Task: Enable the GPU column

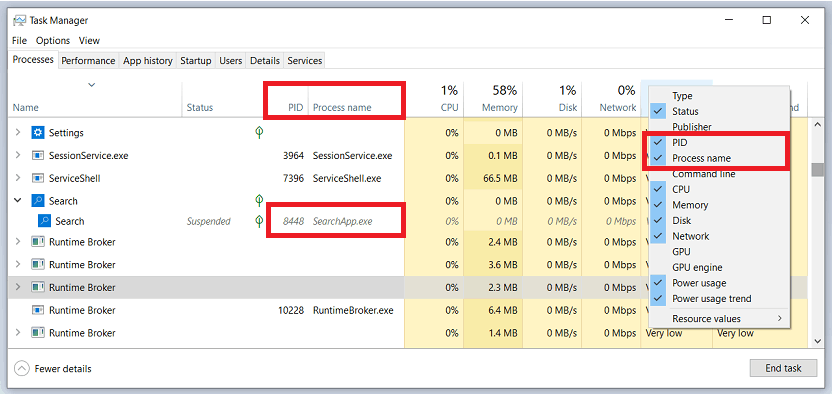Action: point(719,251)
